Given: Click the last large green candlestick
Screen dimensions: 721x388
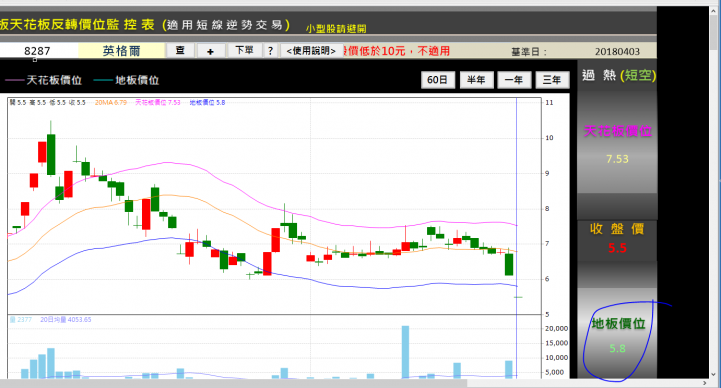Looking at the screenshot, I should [x=509, y=264].
